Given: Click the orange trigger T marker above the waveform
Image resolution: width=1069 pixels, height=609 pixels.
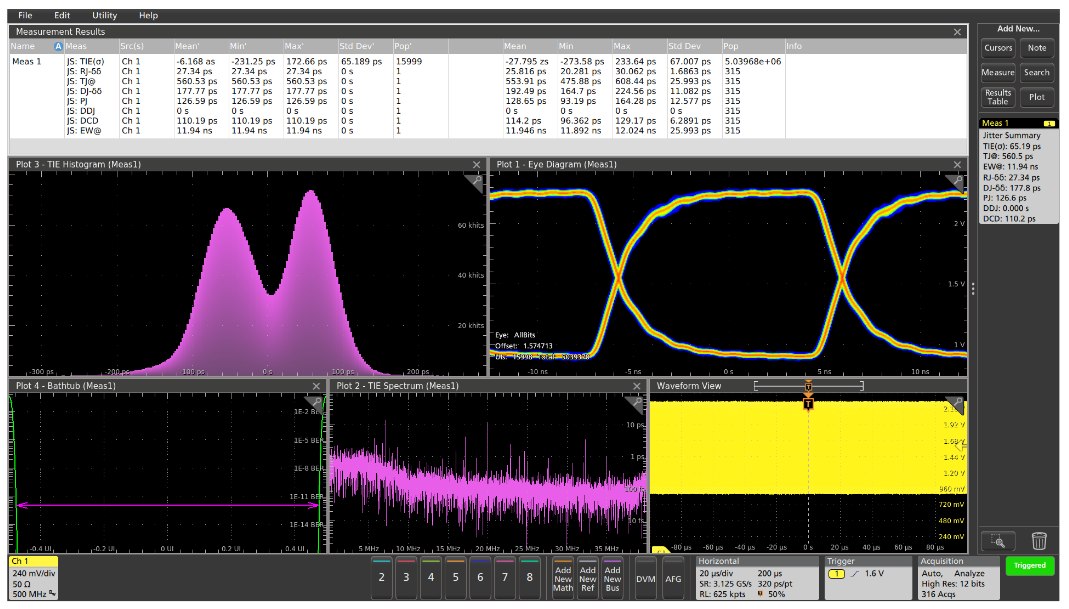Looking at the screenshot, I should click(808, 403).
